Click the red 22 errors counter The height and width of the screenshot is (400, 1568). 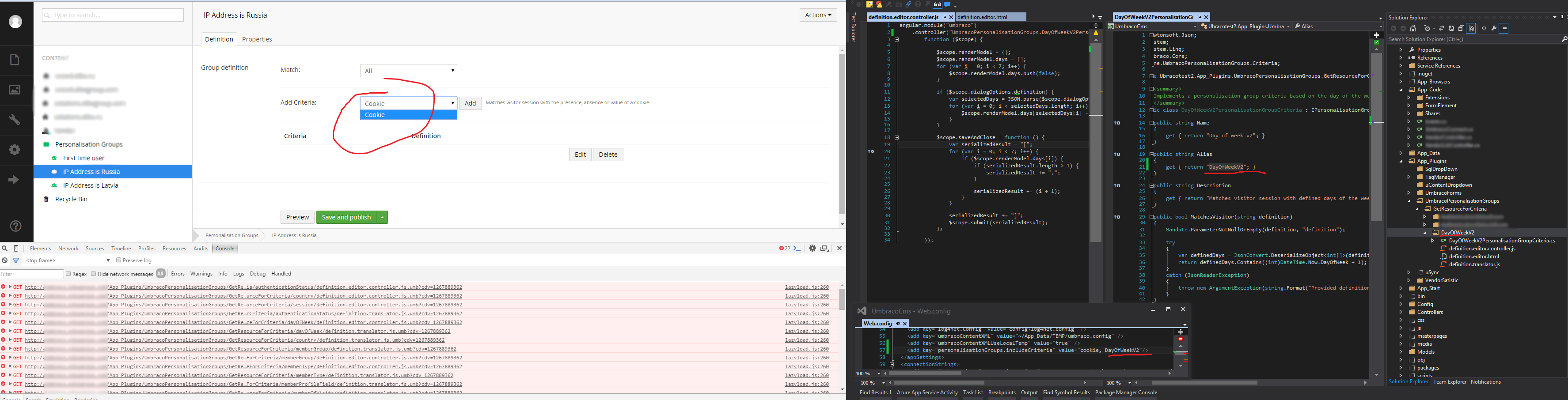(785, 249)
